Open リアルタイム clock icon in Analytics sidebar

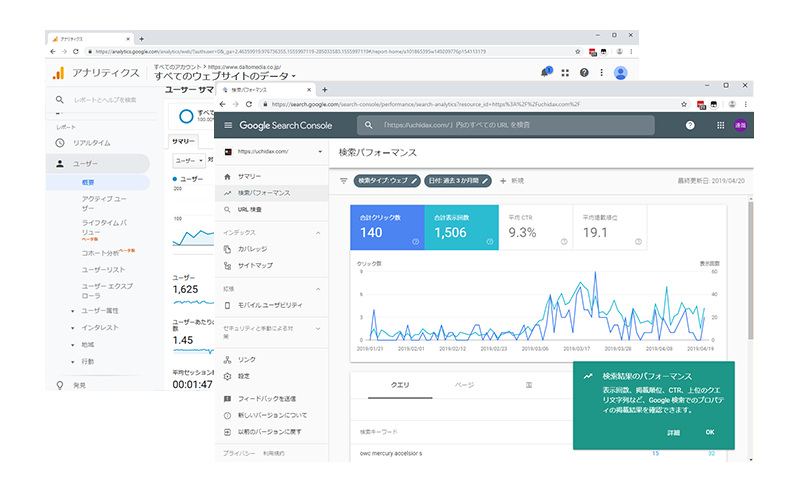tap(60, 143)
